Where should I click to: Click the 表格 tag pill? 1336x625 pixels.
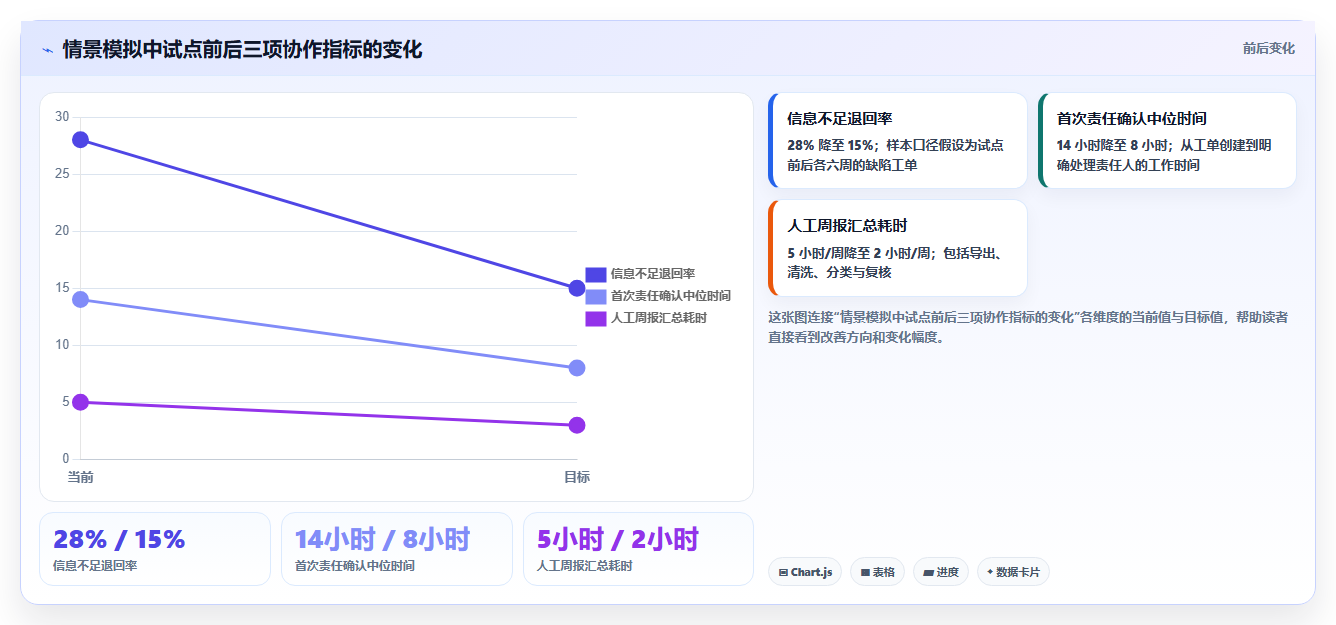(x=877, y=572)
